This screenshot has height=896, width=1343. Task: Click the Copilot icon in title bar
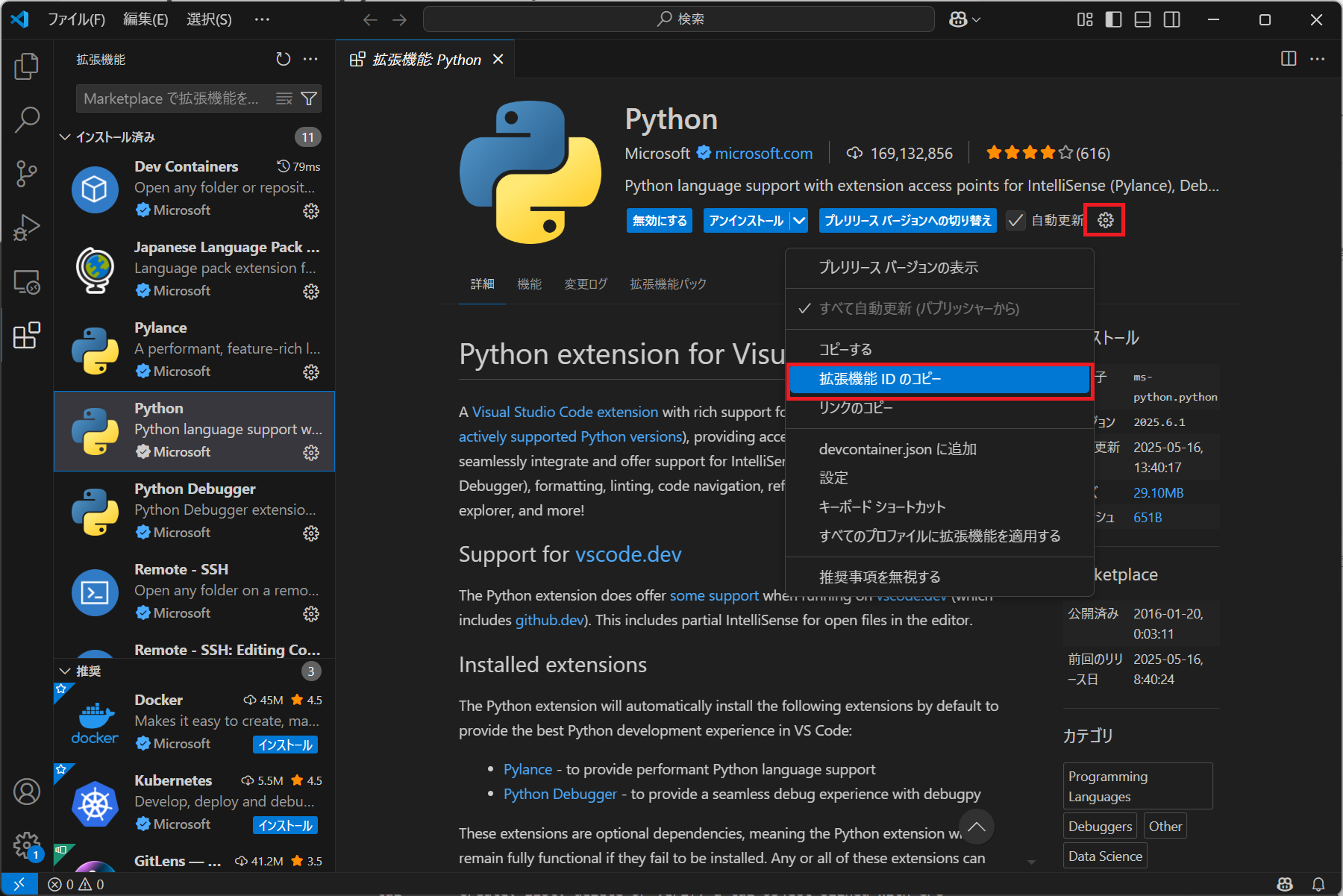[958, 19]
